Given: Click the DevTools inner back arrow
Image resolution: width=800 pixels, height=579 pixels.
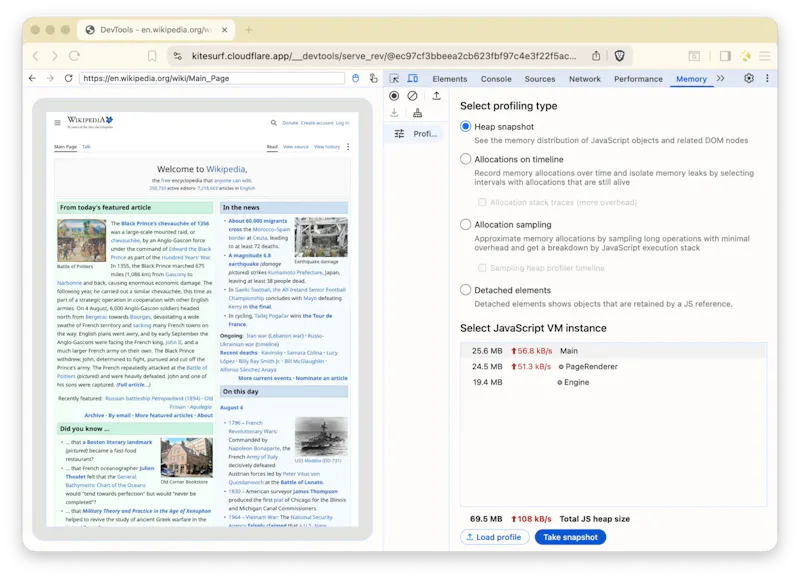Looking at the screenshot, I should pyautogui.click(x=33, y=78).
